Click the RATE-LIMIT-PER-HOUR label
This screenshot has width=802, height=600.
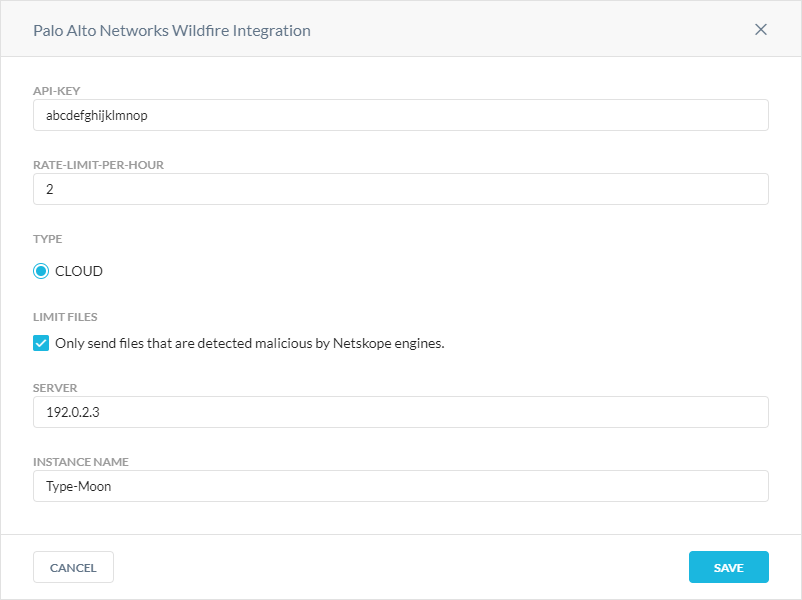(98, 165)
